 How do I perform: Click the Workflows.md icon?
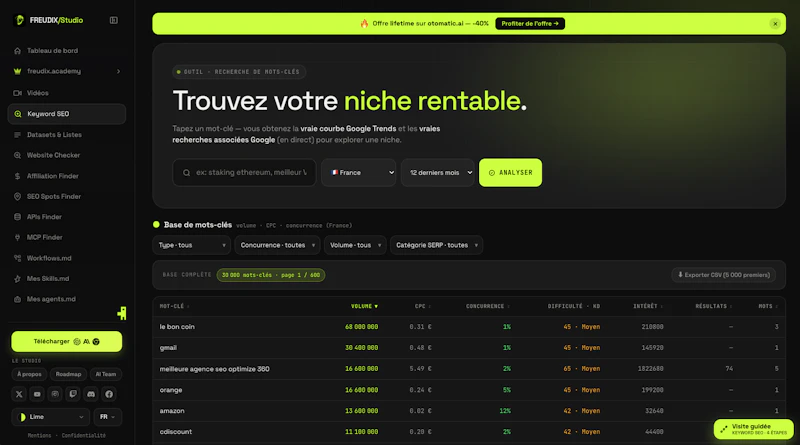tap(17, 258)
